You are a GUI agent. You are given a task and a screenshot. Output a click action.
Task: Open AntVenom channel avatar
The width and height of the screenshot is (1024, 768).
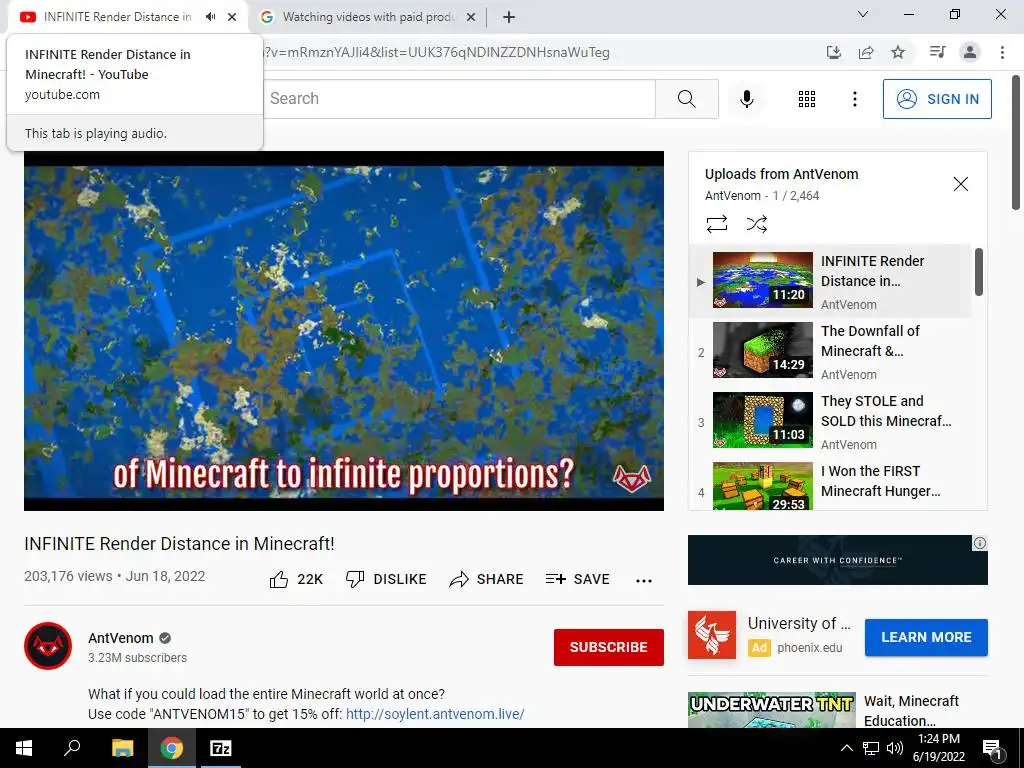tap(48, 646)
